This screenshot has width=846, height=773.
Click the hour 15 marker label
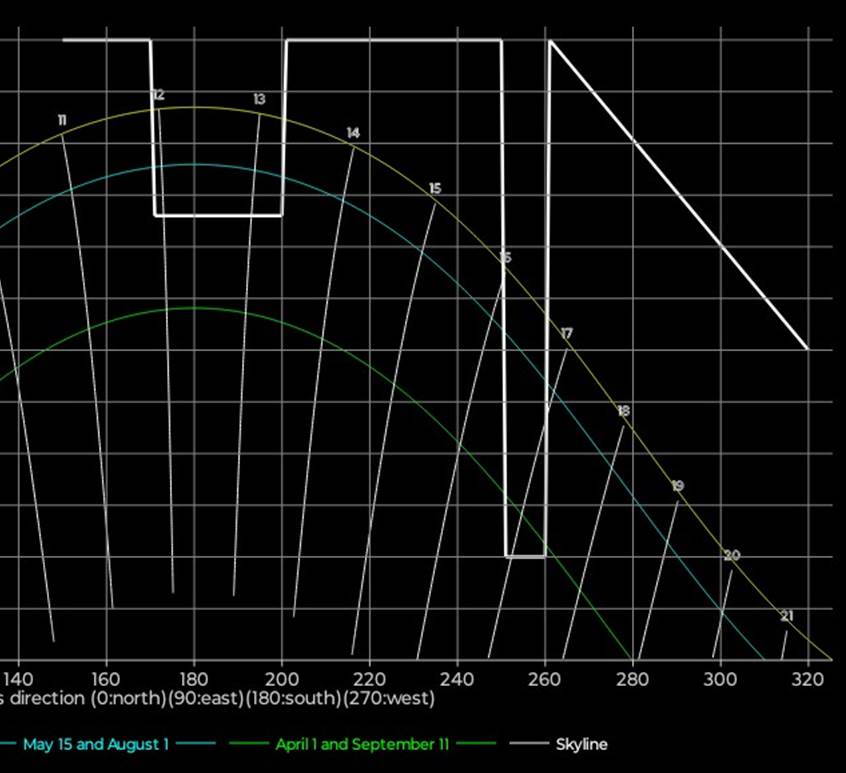pyautogui.click(x=434, y=189)
